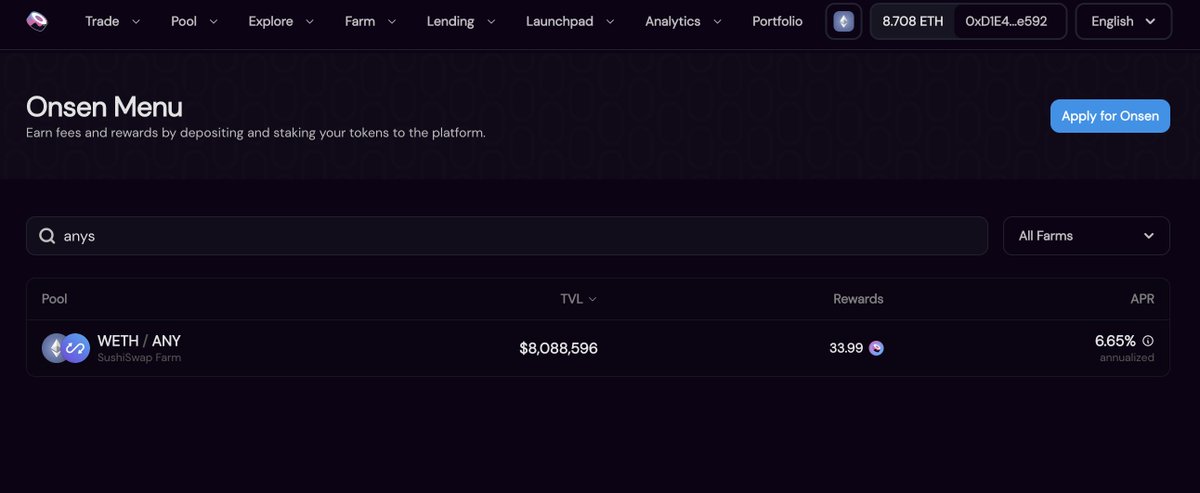Click the 8.708 ETH balance

tap(912, 21)
